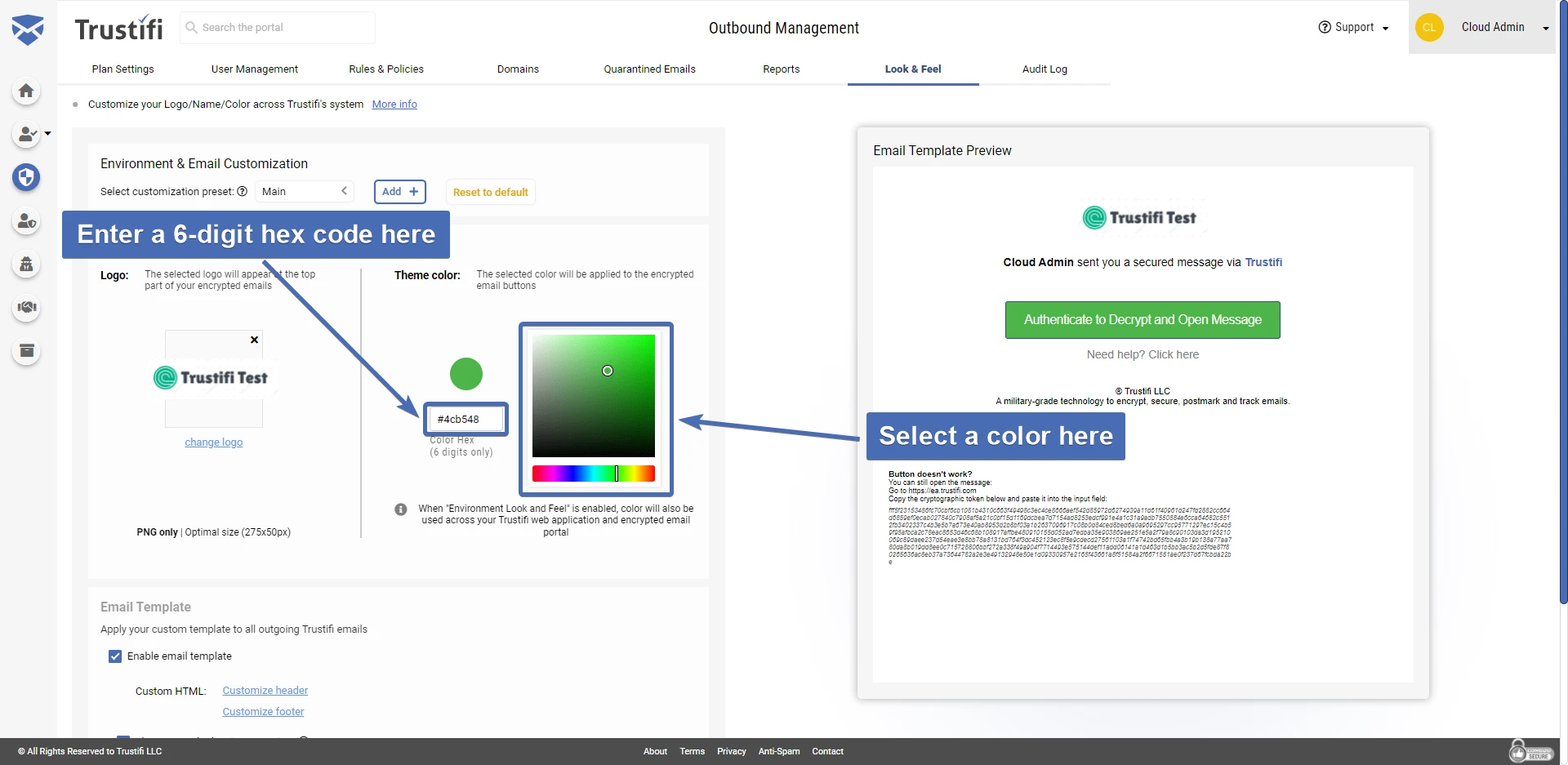Open the Home icon in the sidebar
The image size is (1568, 765).
pyautogui.click(x=26, y=91)
